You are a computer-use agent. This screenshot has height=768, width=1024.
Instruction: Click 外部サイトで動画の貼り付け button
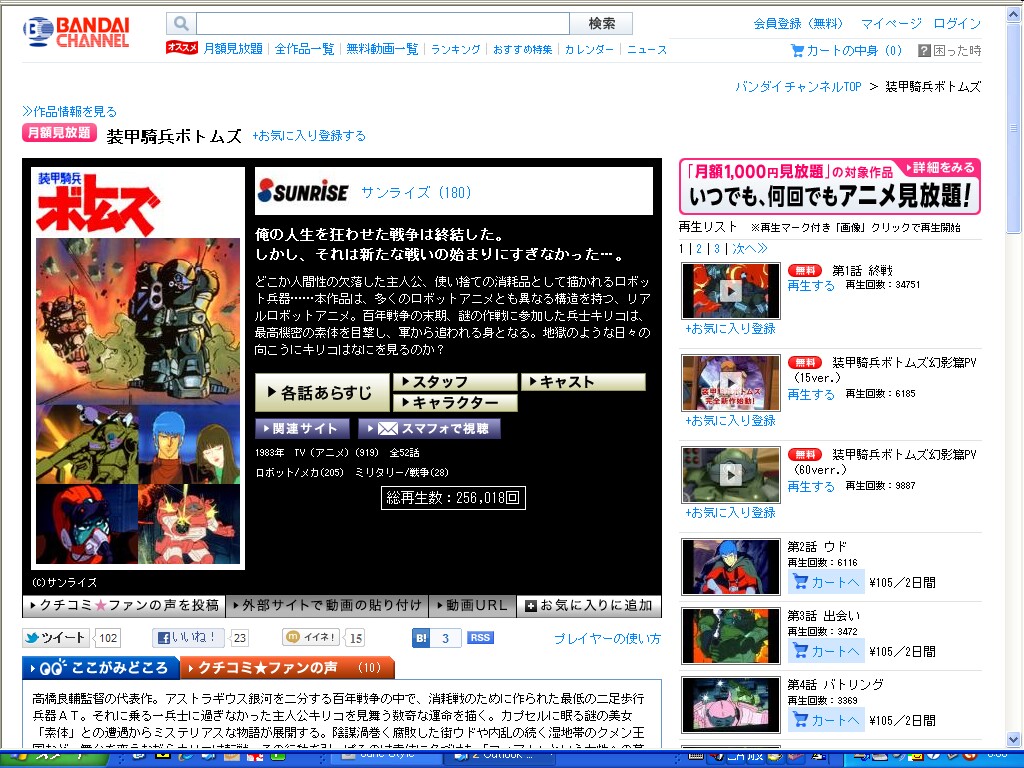tap(327, 605)
